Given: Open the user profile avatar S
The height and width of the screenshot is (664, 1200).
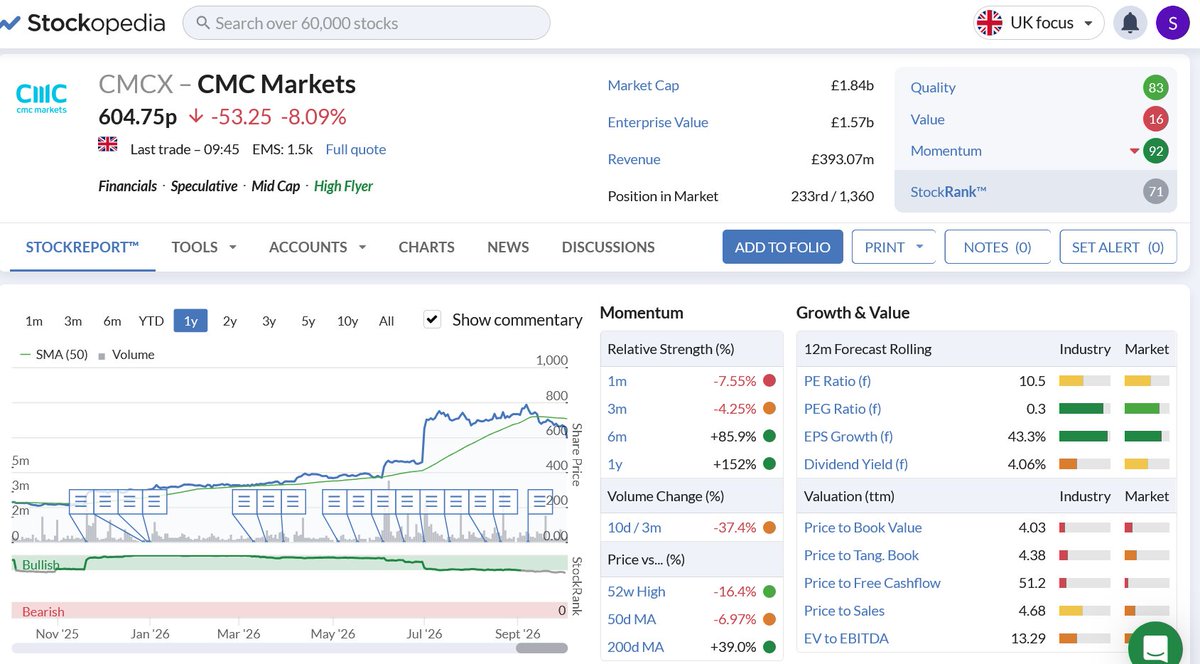Looking at the screenshot, I should pos(1172,23).
